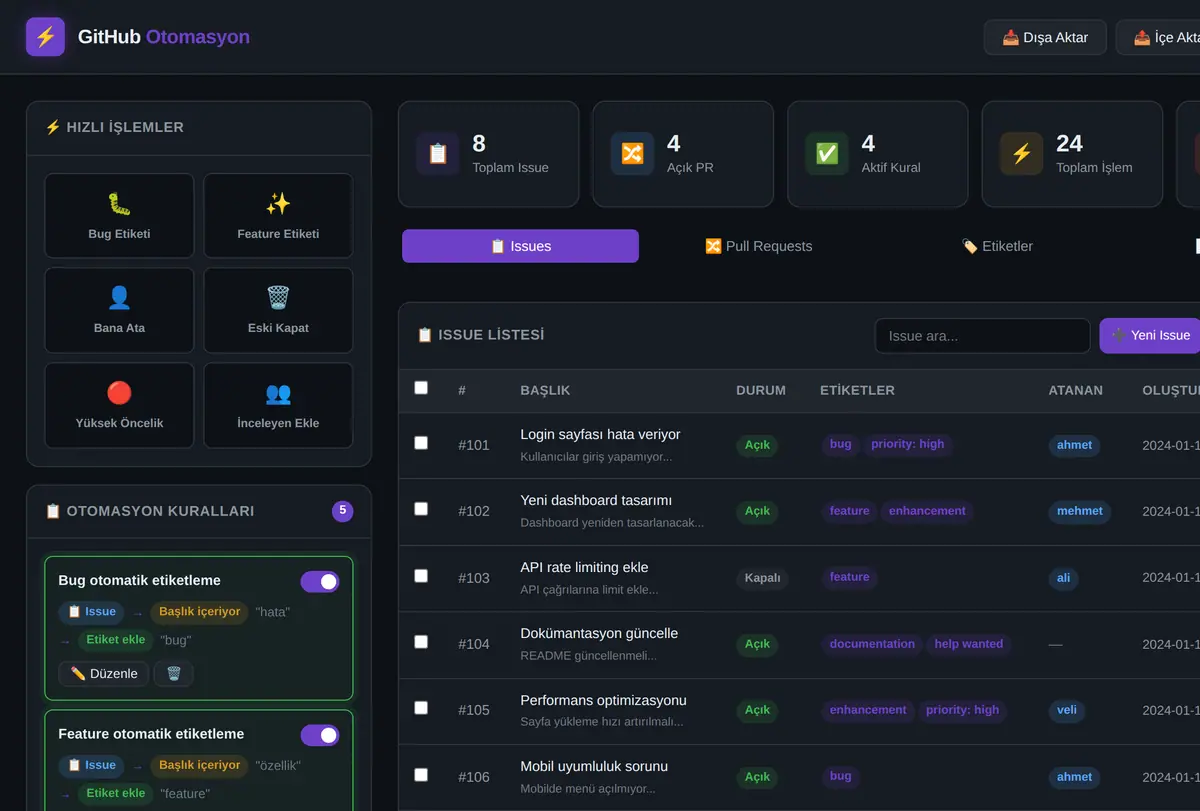Click the Toplam İşlem lightning icon
The width and height of the screenshot is (1200, 811).
click(x=1021, y=154)
